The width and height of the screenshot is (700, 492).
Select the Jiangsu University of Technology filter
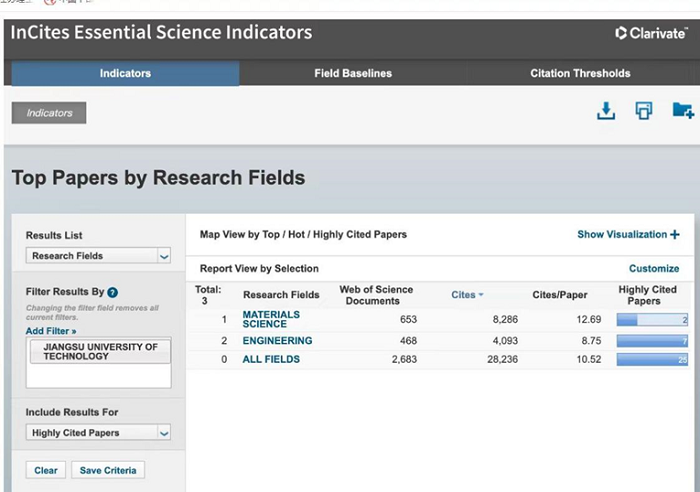click(x=99, y=352)
